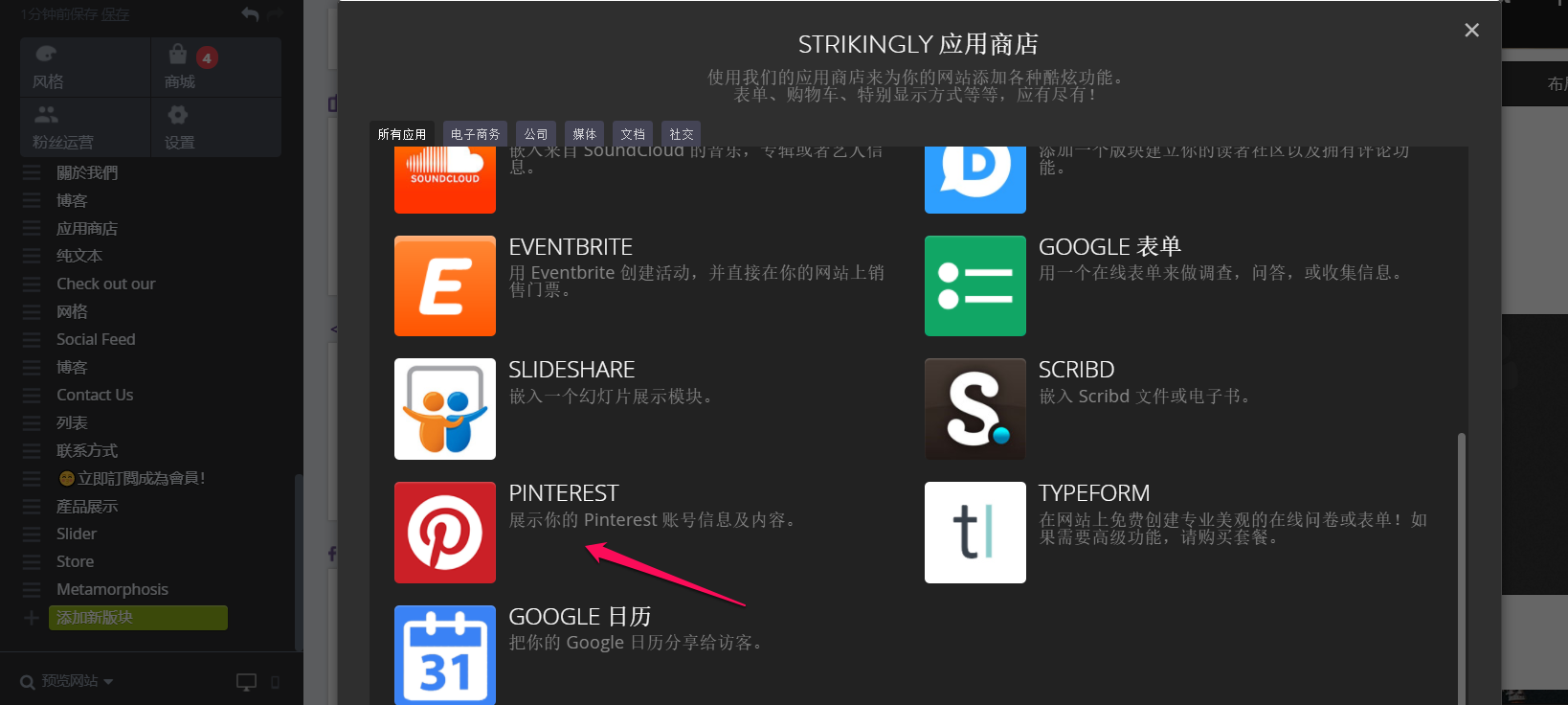
Task: Click the TYPEFORM title
Action: point(1094,493)
